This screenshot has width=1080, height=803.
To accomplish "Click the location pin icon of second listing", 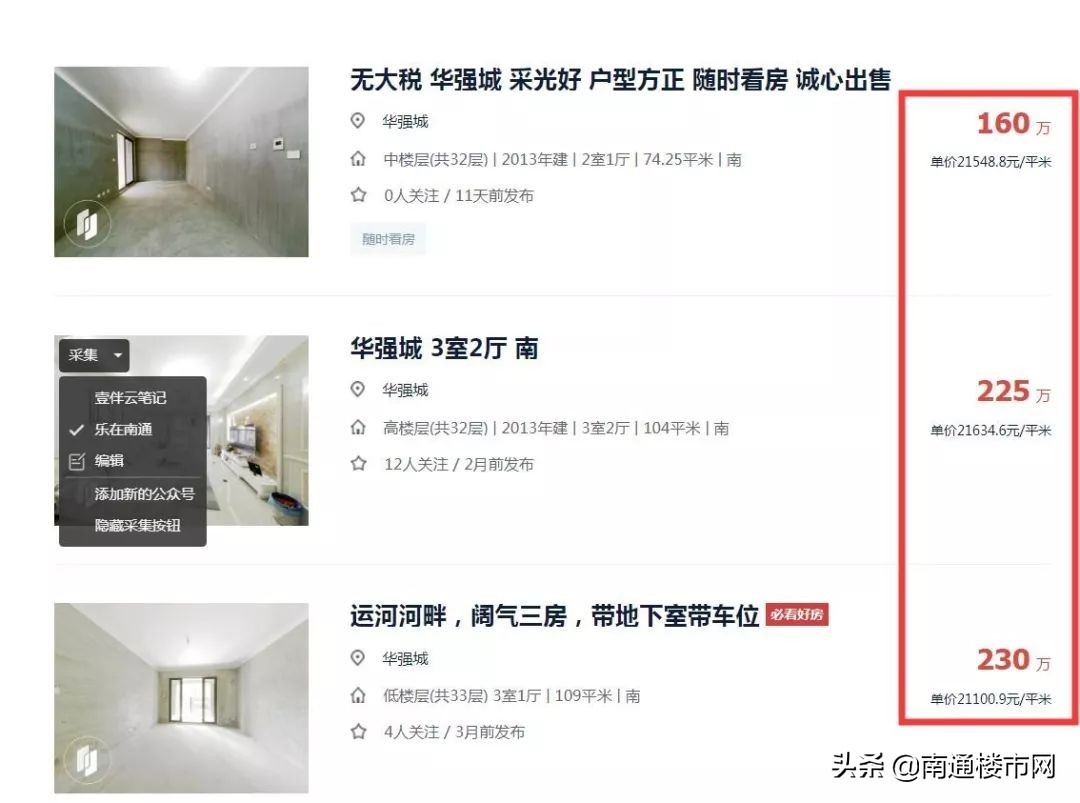I will [357, 390].
